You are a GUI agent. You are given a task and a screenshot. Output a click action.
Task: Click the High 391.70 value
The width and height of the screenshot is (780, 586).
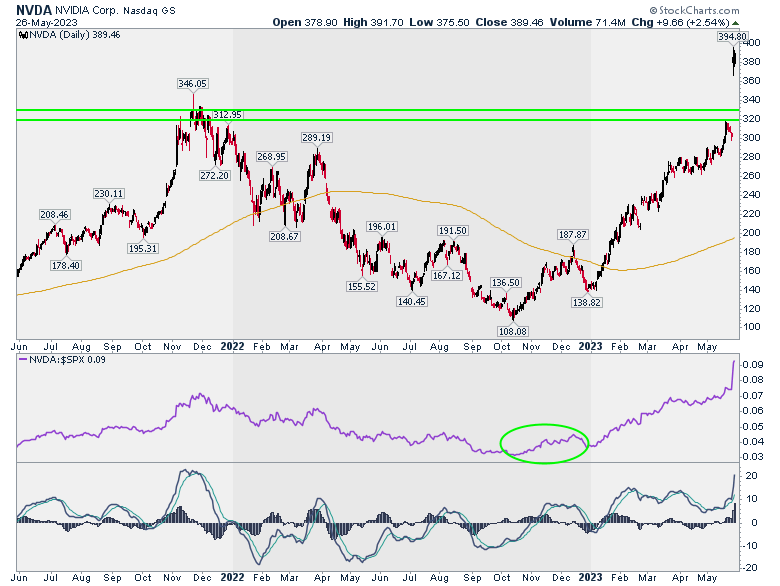click(373, 22)
